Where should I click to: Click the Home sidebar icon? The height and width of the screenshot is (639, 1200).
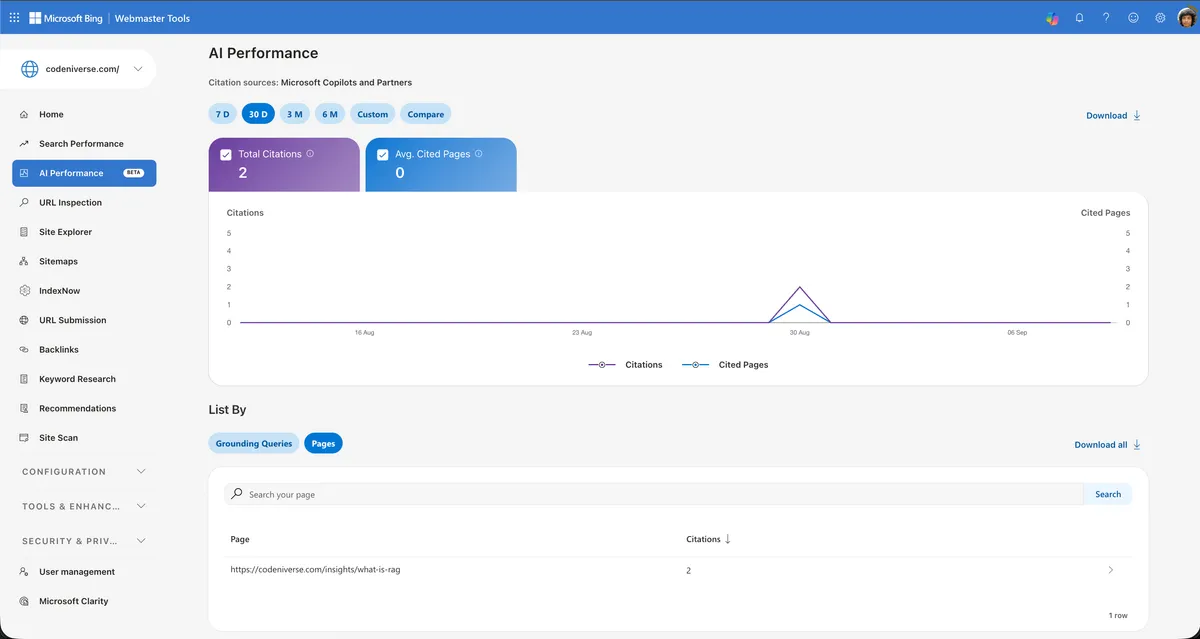(x=24, y=114)
